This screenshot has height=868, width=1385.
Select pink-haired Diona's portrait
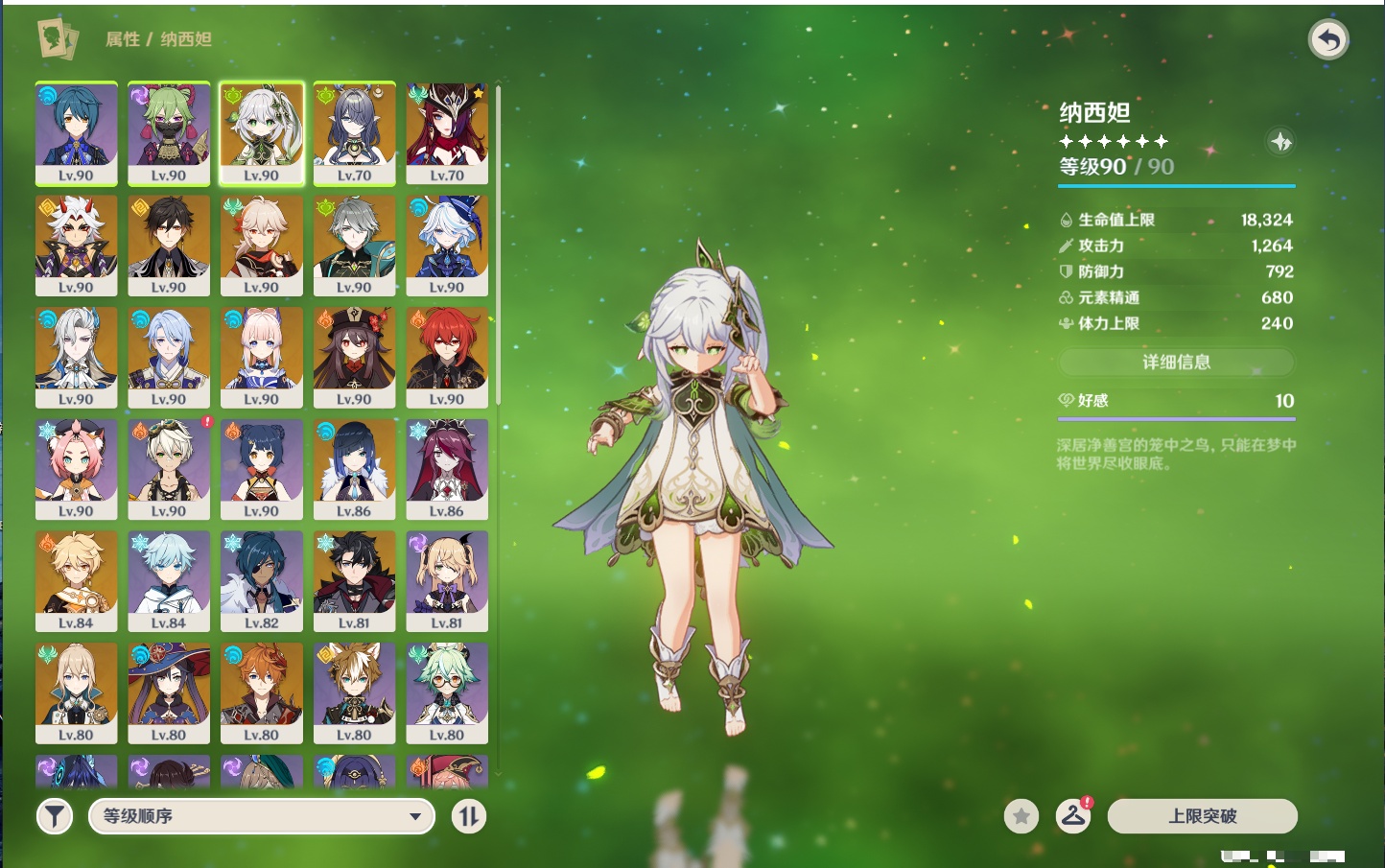point(77,470)
